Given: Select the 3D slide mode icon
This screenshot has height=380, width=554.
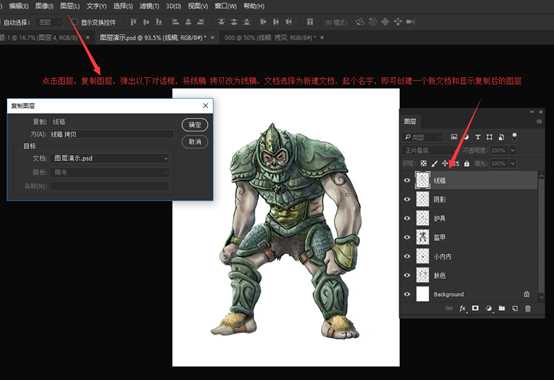Looking at the screenshot, I should (397, 22).
